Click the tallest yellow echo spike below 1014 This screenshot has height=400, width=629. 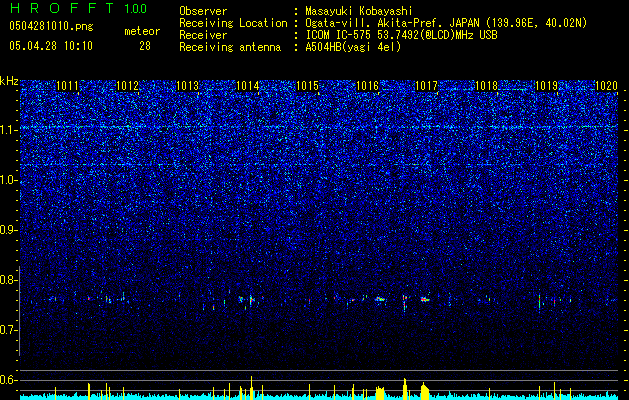(252, 388)
